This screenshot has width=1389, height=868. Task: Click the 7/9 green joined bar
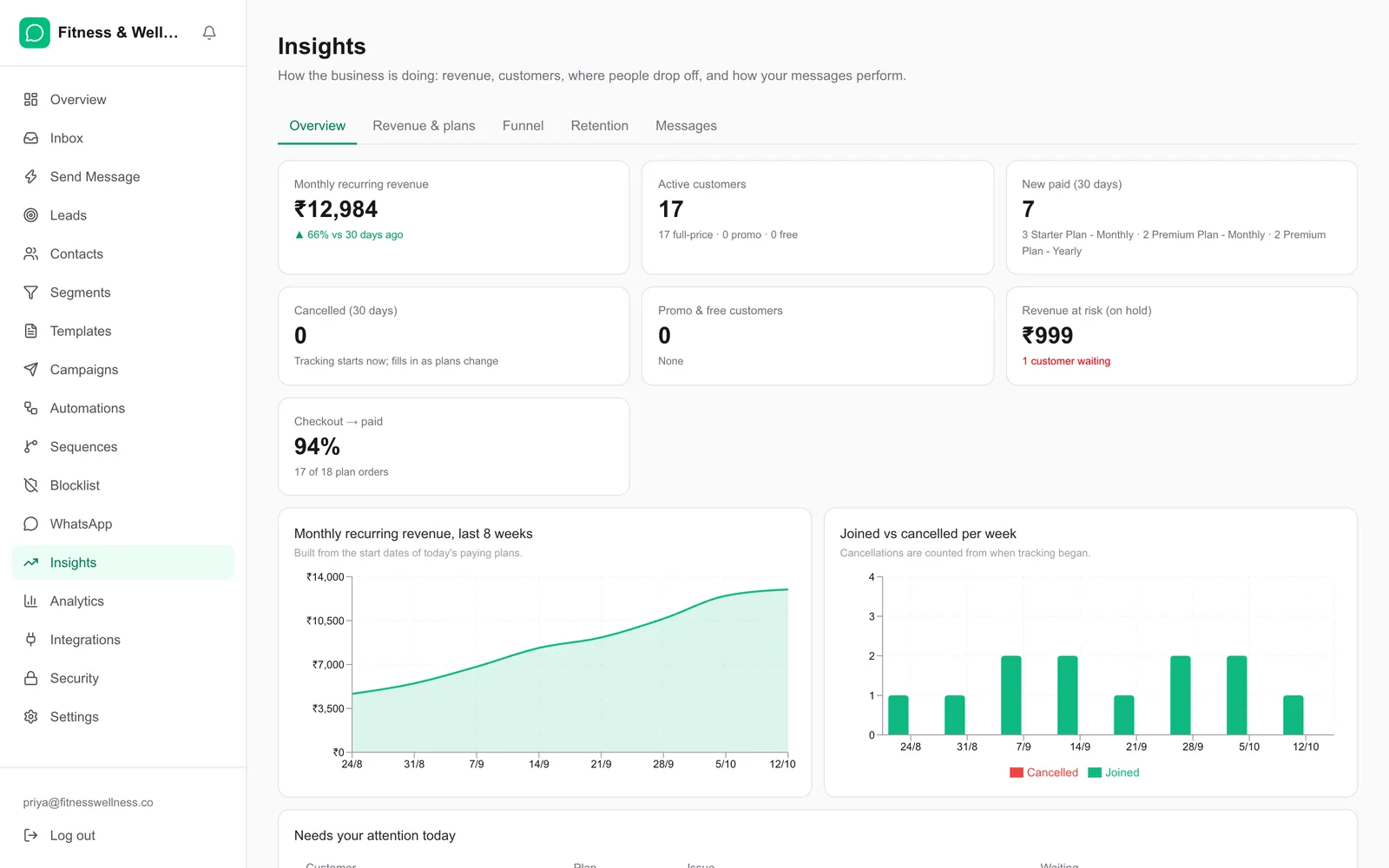pyautogui.click(x=1010, y=695)
